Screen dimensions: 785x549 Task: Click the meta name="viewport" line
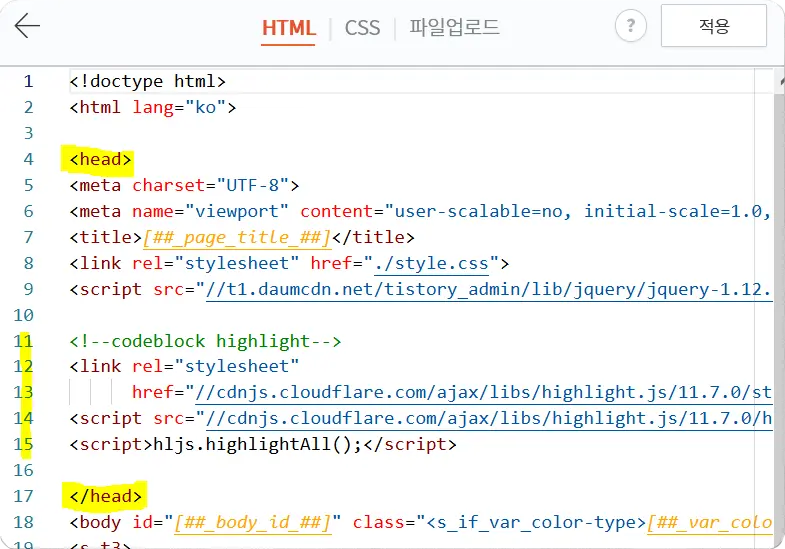(x=420, y=211)
